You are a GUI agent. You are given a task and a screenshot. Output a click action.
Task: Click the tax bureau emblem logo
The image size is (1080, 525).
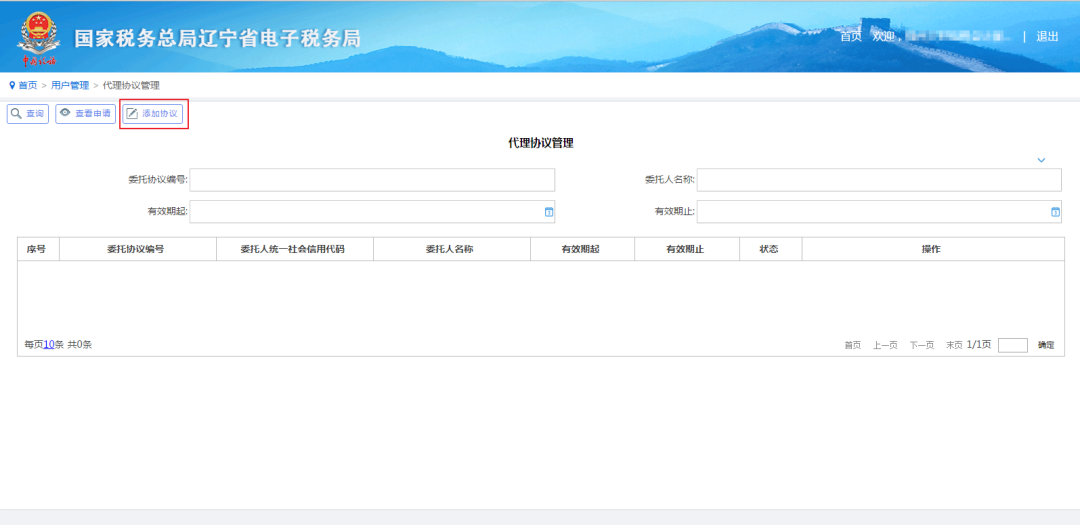(x=39, y=37)
